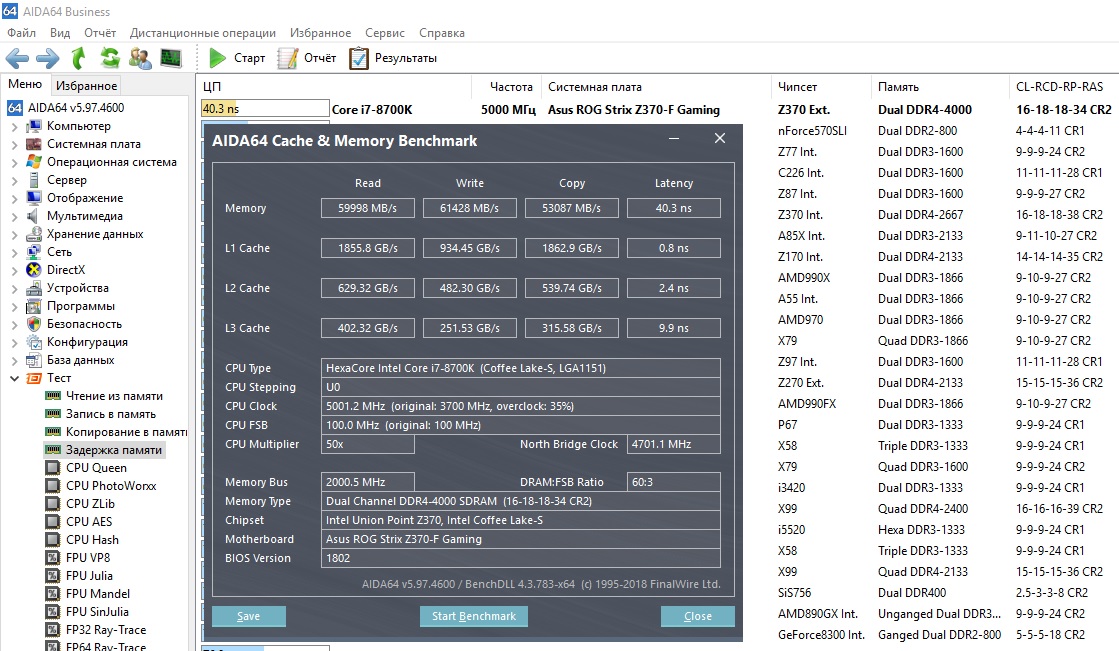This screenshot has width=1119, height=651.
Task: Select the Отображение monitor icon
Action: 34,198
